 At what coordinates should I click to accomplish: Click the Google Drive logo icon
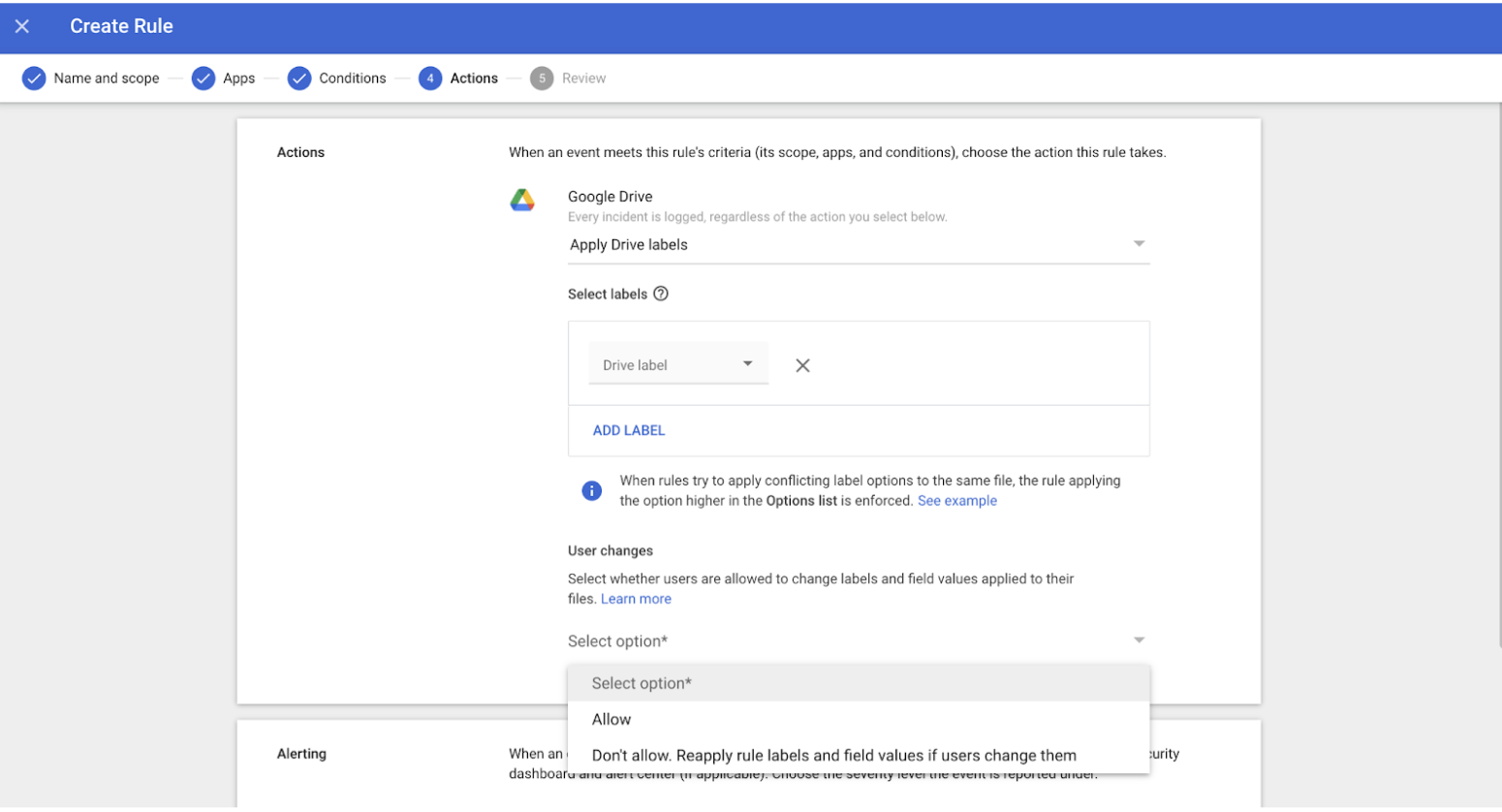point(522,201)
